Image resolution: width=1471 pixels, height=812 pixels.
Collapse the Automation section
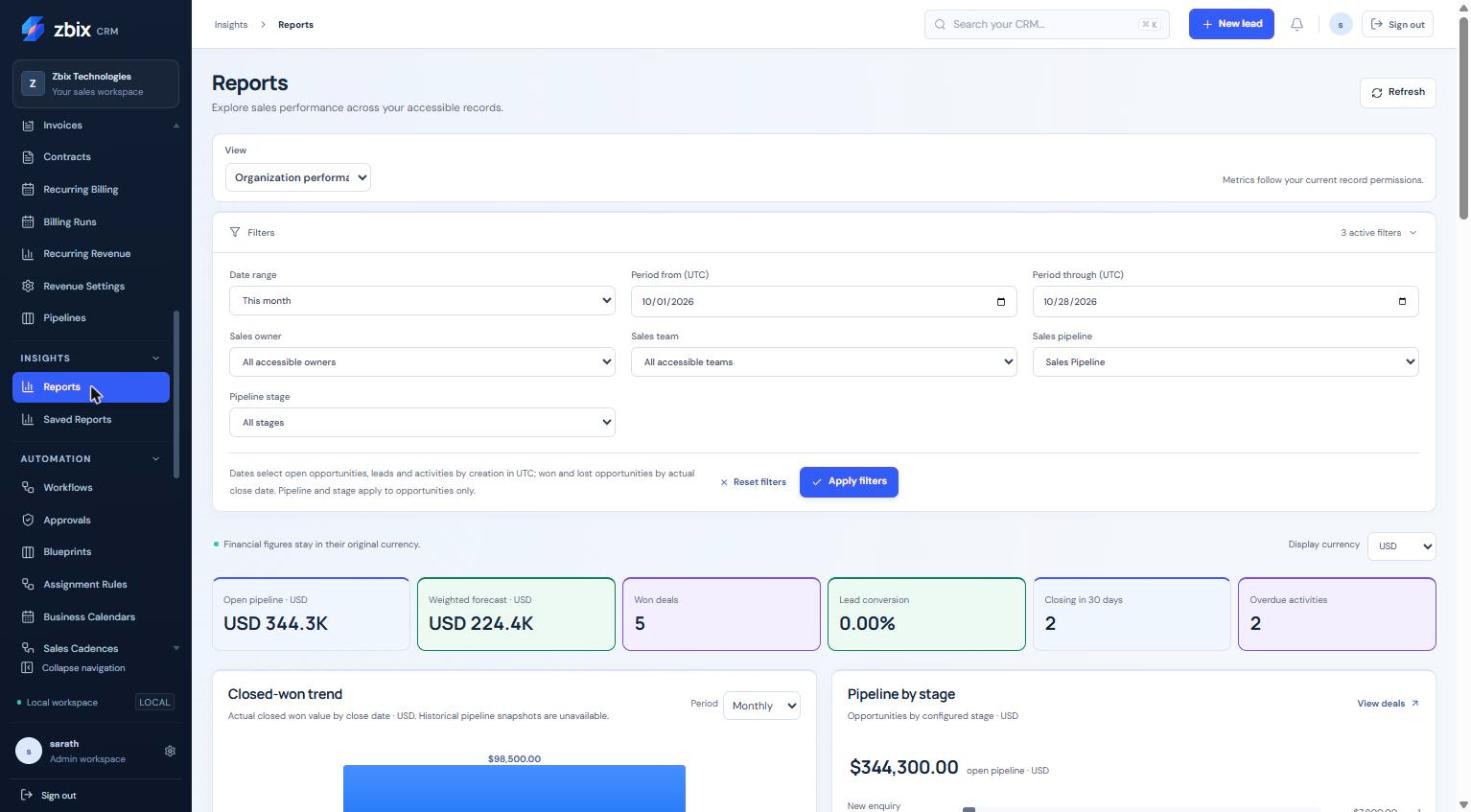coord(155,459)
